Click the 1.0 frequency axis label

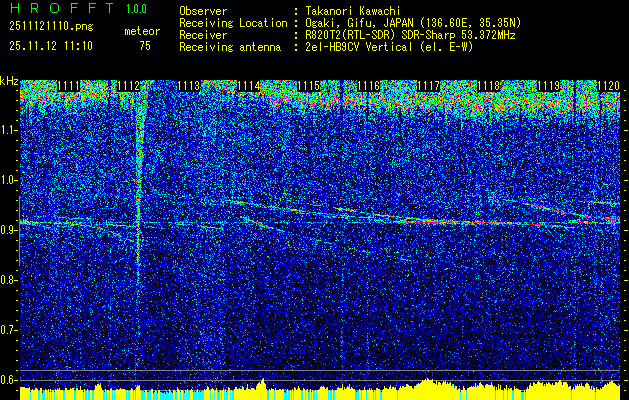click(x=9, y=180)
